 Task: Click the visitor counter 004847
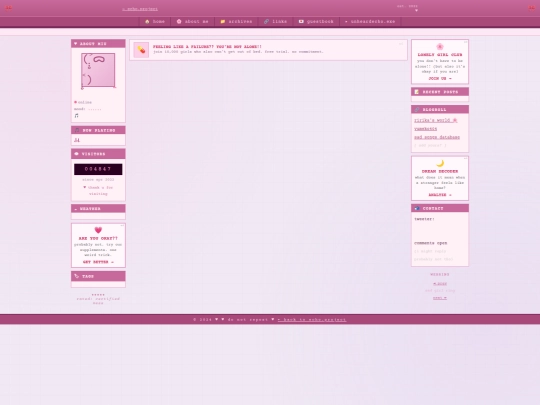click(98, 169)
